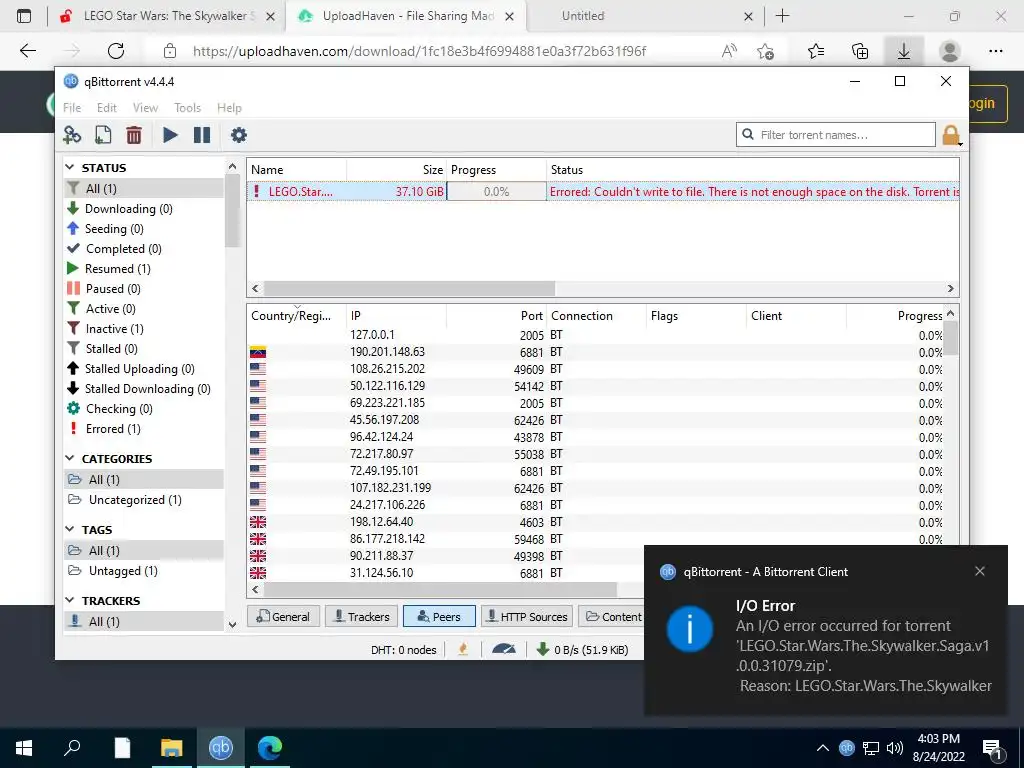Switch to the HTTP Sources tab
Screen dimensions: 1024x768
pyautogui.click(x=527, y=616)
